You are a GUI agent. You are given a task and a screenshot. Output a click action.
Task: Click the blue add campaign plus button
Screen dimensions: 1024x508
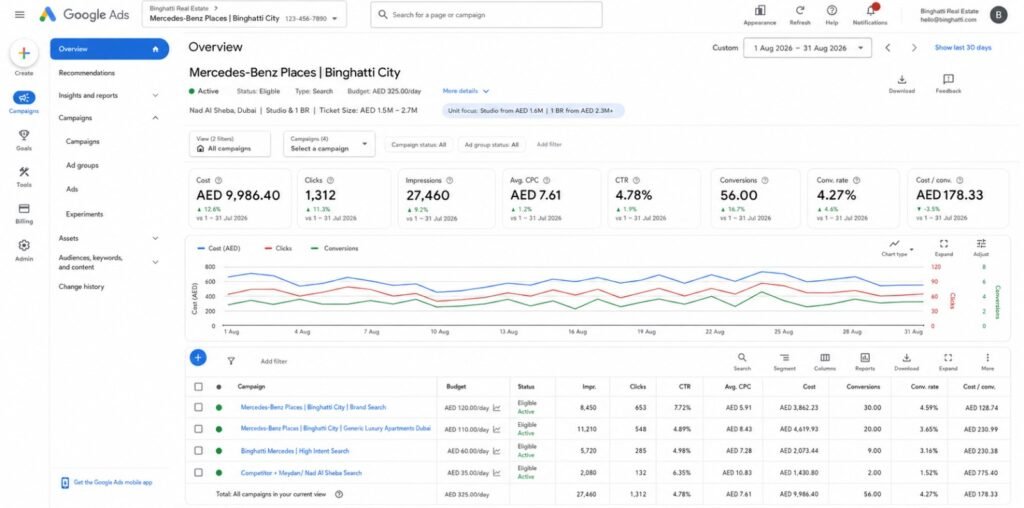coord(198,357)
